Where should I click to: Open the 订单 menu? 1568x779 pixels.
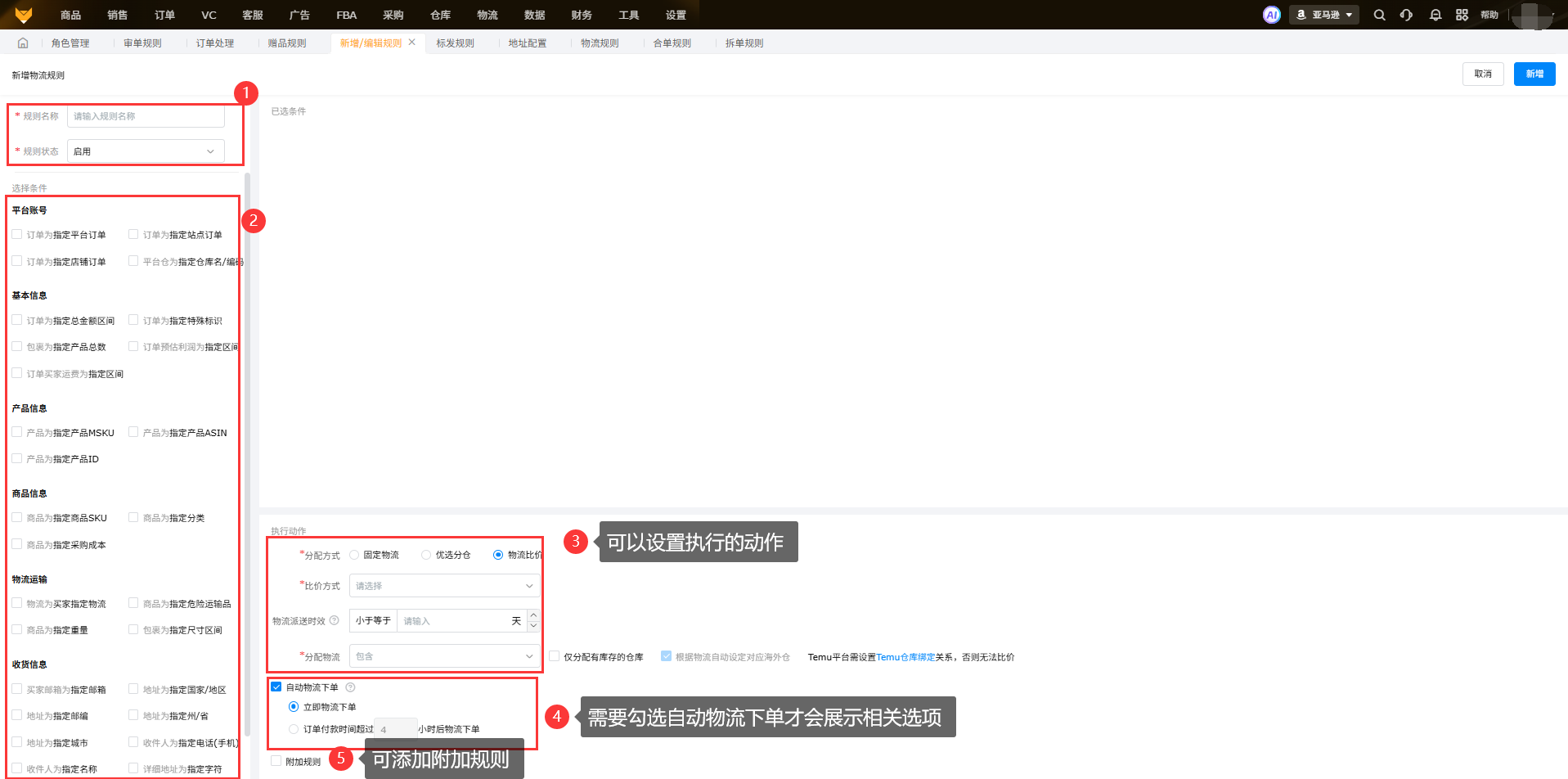click(164, 15)
